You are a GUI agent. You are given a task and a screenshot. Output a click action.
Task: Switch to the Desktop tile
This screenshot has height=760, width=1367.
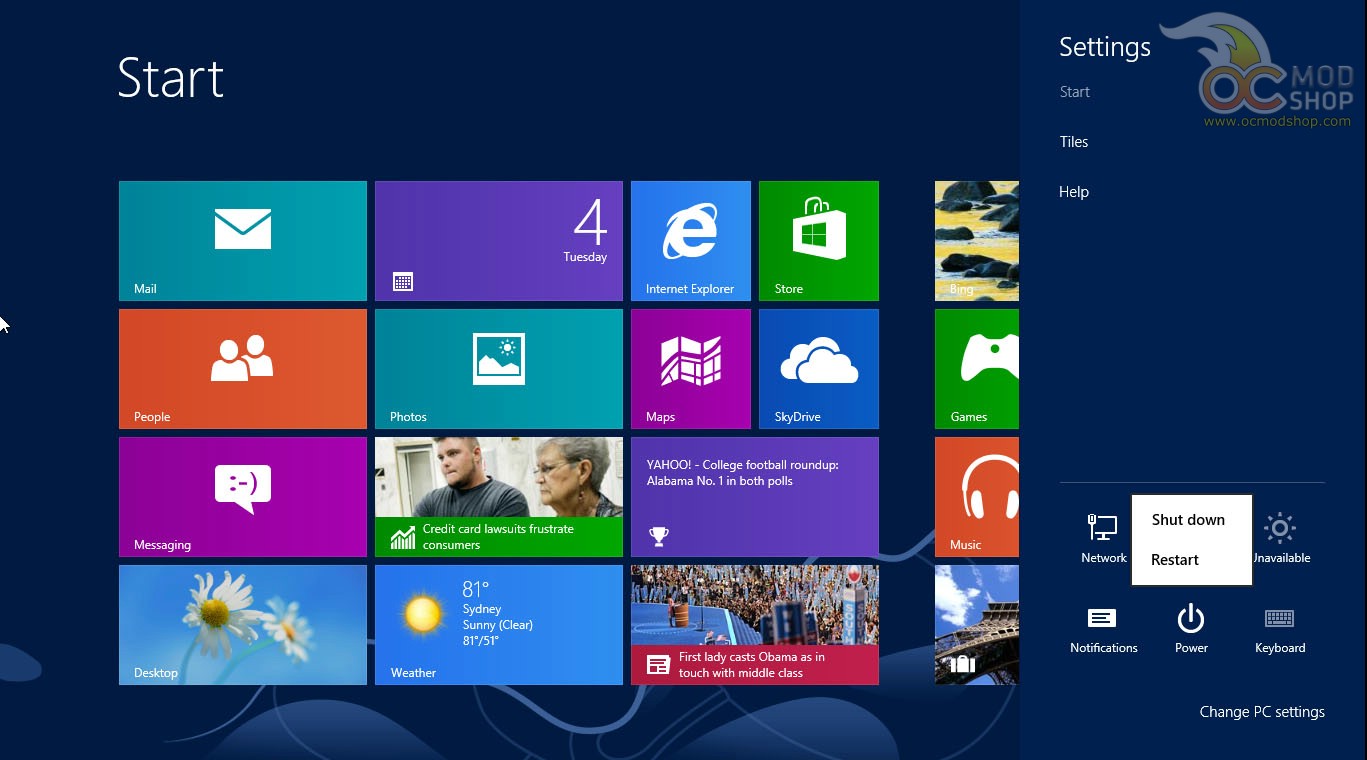point(243,625)
